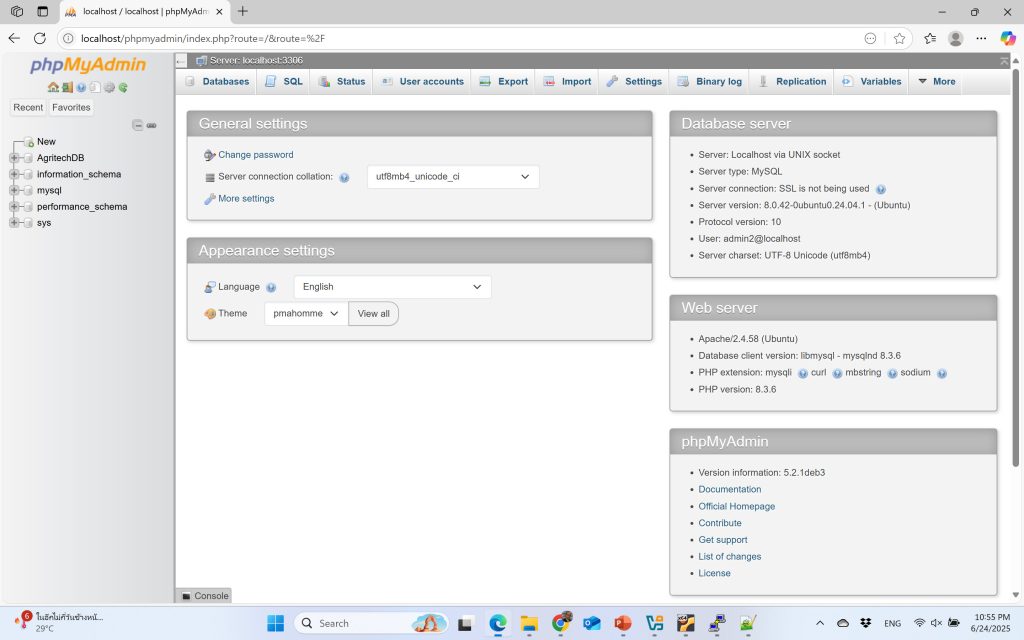Click the help icon right after sodium extension
Screen dimensions: 1024x640
pos(942,374)
